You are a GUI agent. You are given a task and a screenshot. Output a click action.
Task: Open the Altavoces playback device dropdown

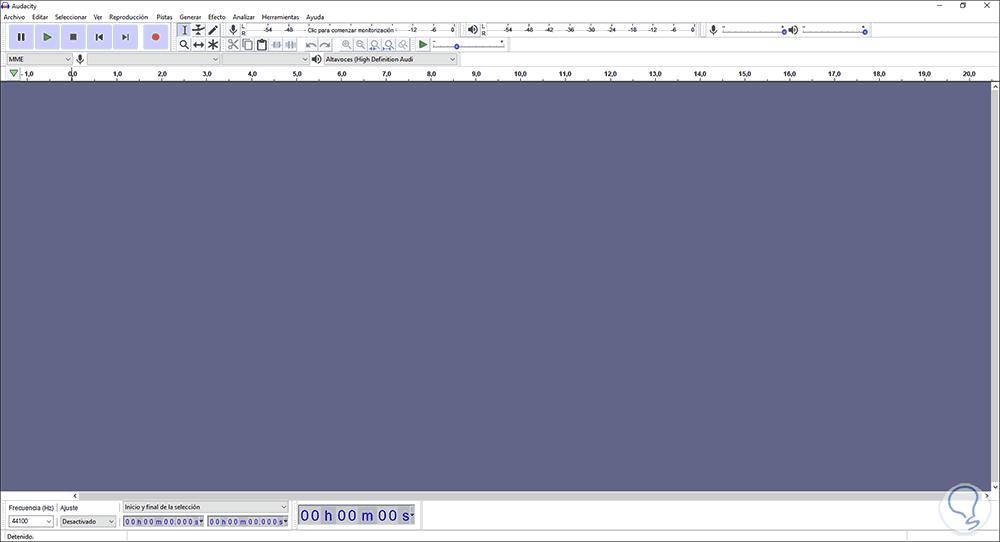point(390,59)
